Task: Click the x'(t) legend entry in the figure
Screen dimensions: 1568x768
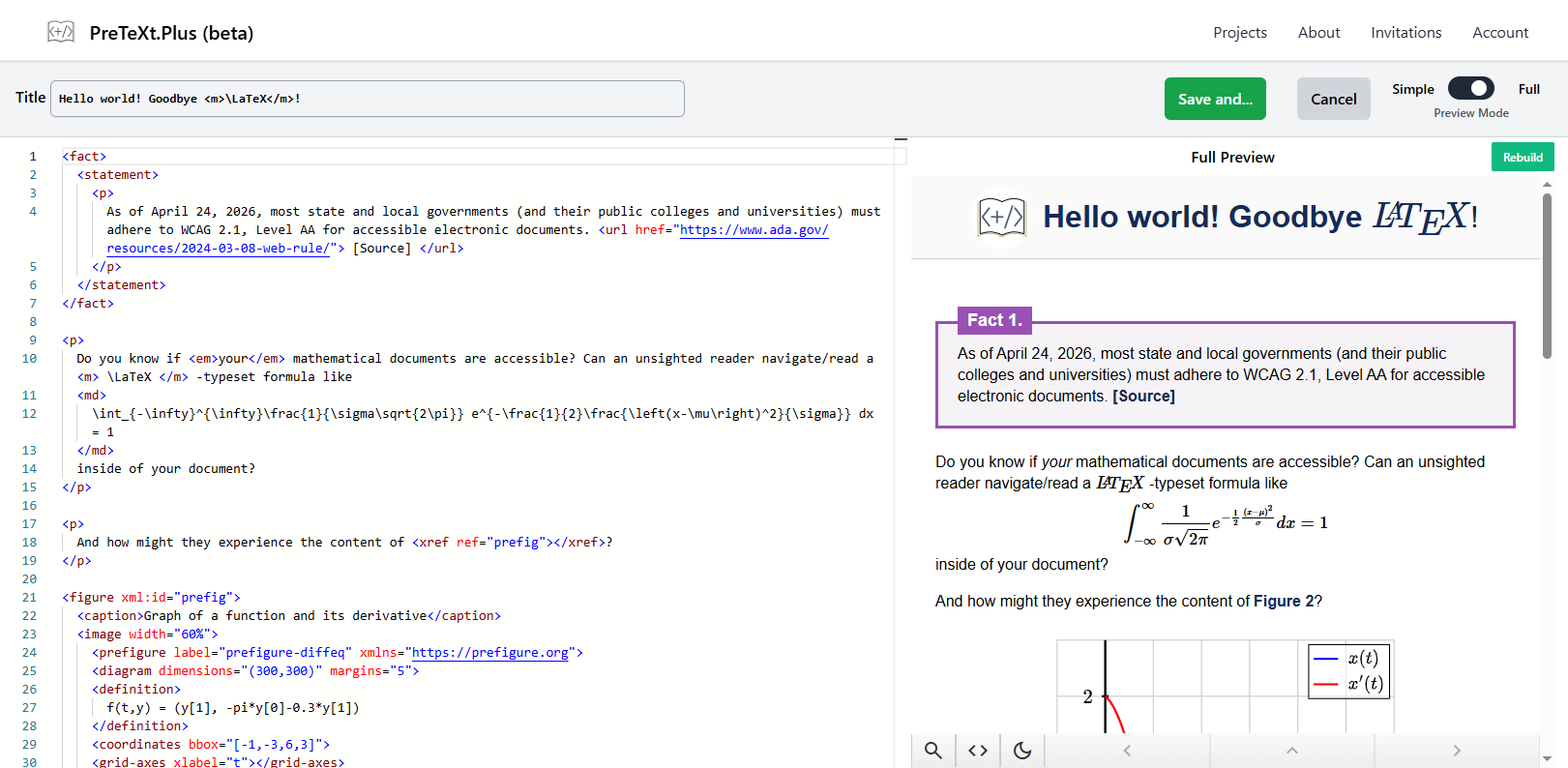Action: (1350, 684)
